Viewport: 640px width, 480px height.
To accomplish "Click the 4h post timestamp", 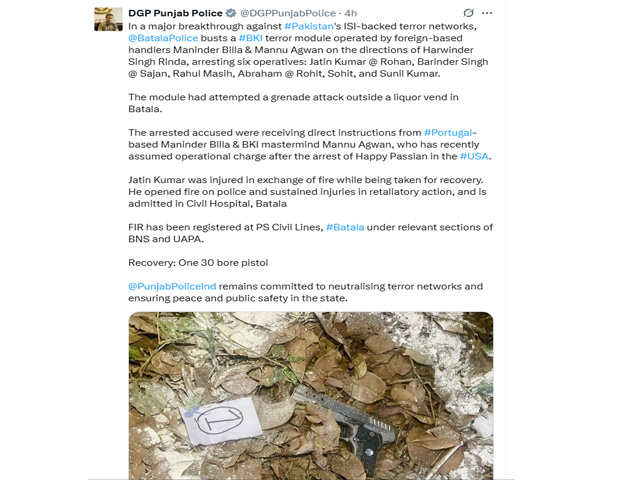I will point(351,13).
